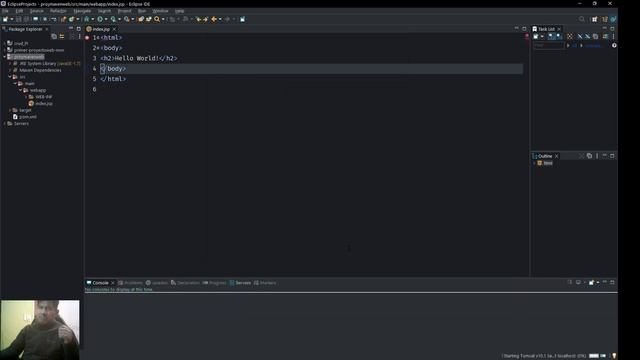Click the green Run button in the toolbar
The image size is (640, 360).
click(100, 19)
